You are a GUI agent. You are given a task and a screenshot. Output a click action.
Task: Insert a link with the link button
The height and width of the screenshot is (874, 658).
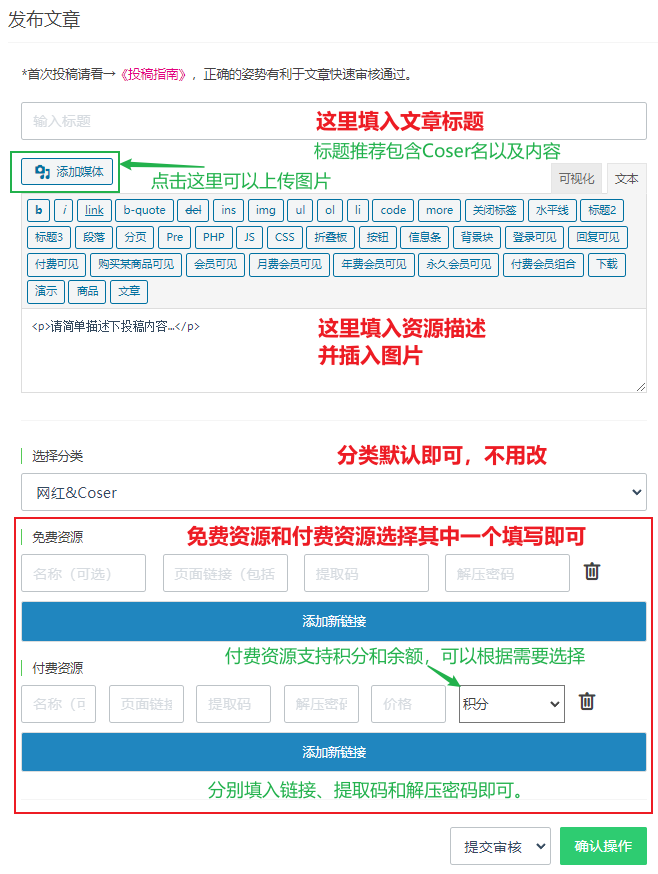tap(94, 210)
